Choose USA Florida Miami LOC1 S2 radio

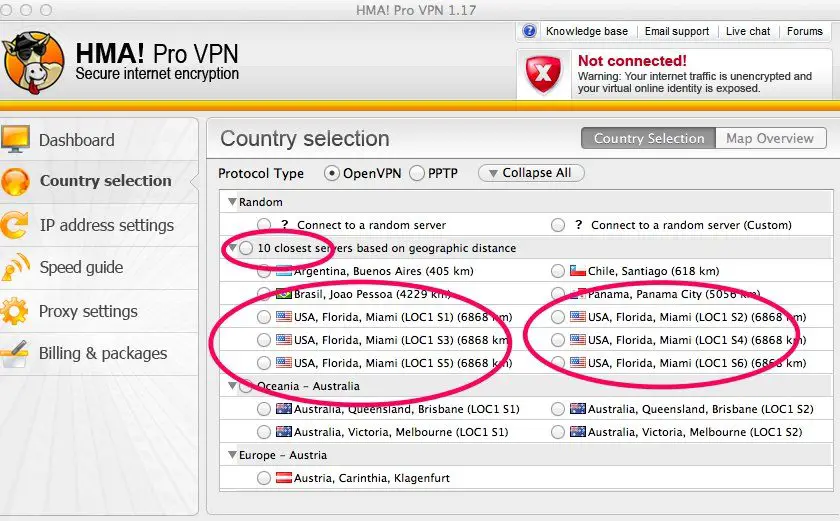pyautogui.click(x=558, y=317)
